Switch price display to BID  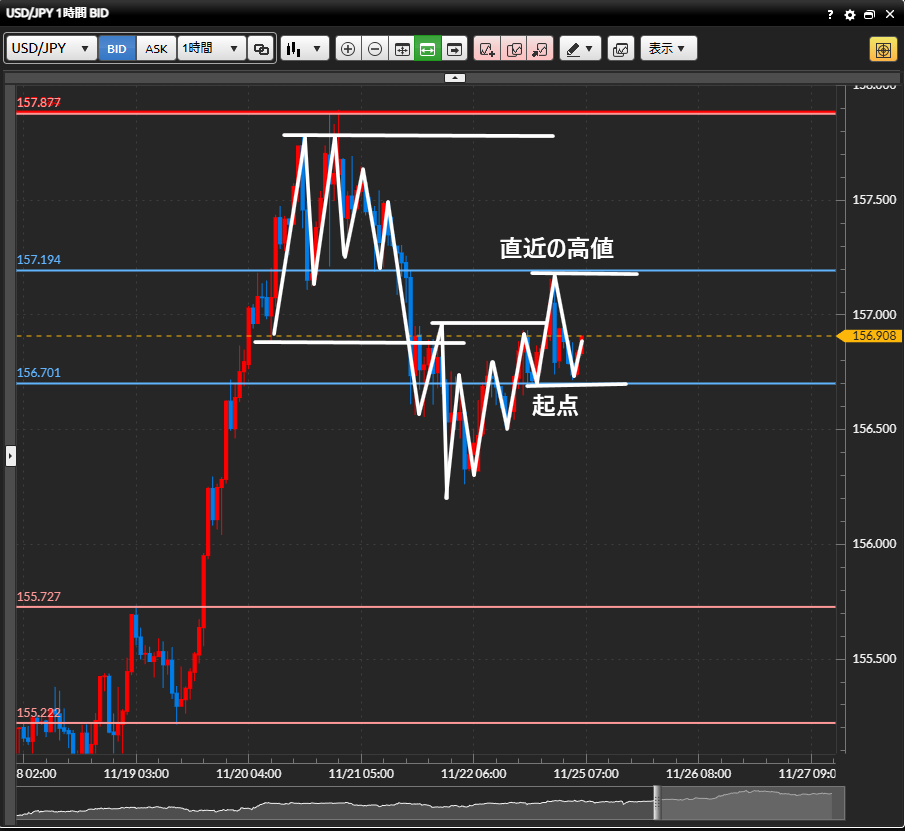click(x=117, y=48)
